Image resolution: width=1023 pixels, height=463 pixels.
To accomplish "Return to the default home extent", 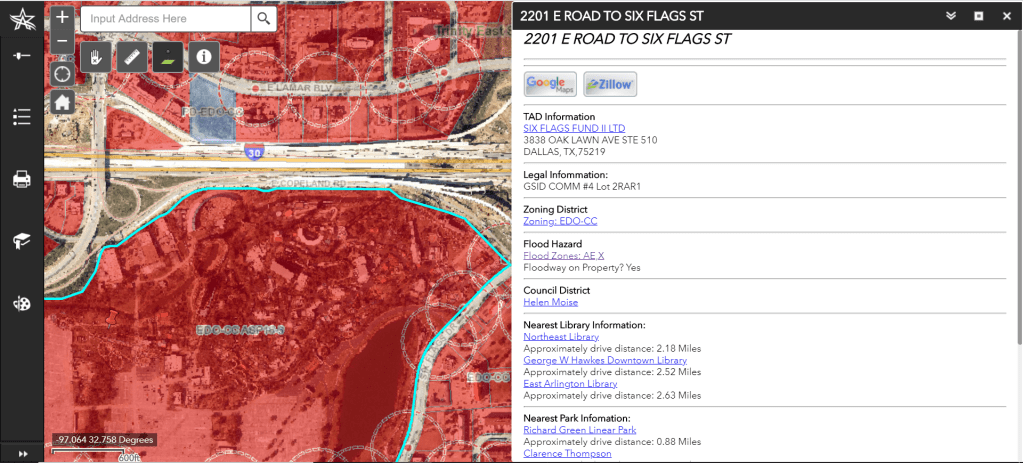I will click(62, 101).
